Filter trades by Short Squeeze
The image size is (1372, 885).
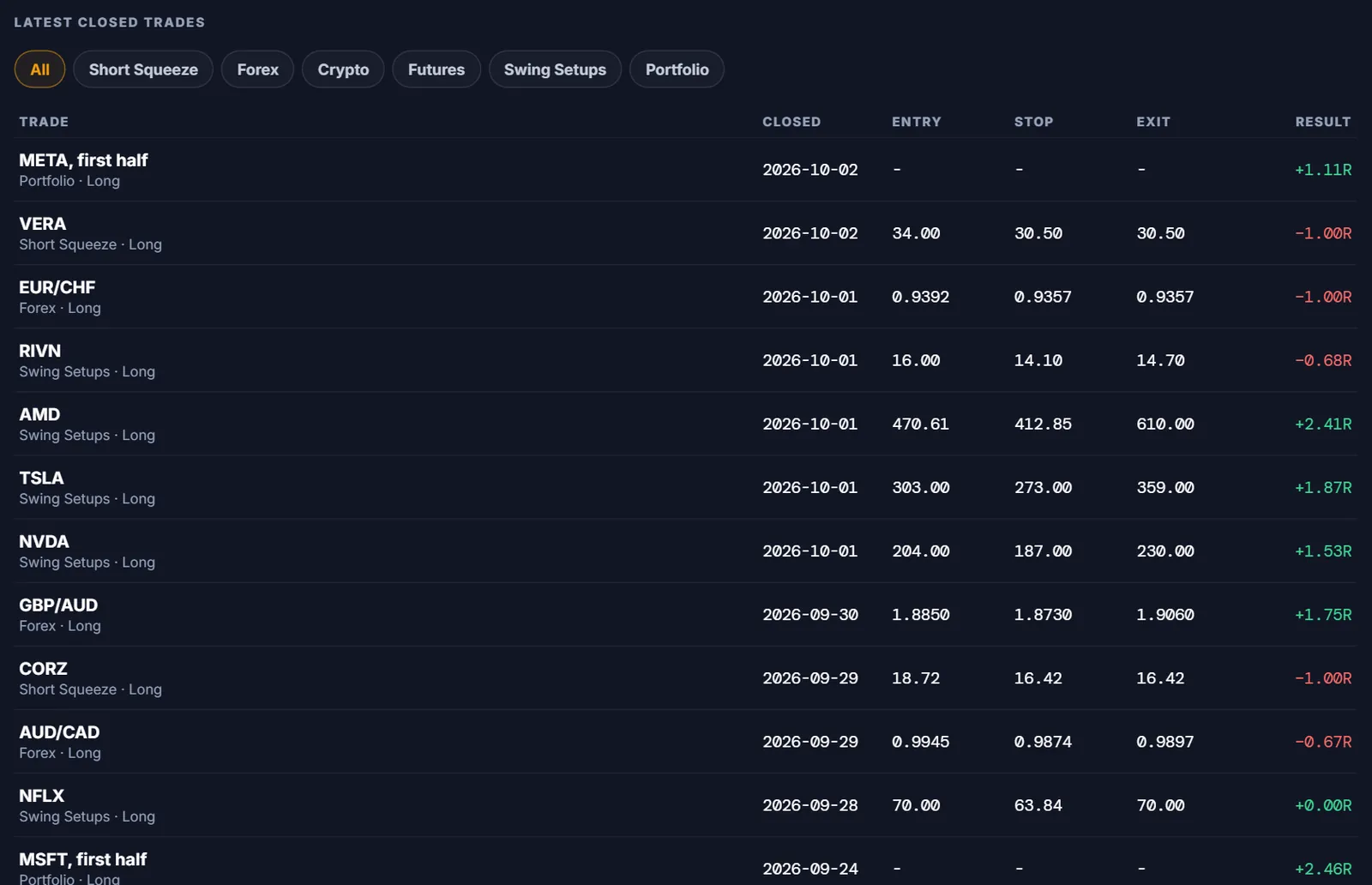[x=143, y=69]
